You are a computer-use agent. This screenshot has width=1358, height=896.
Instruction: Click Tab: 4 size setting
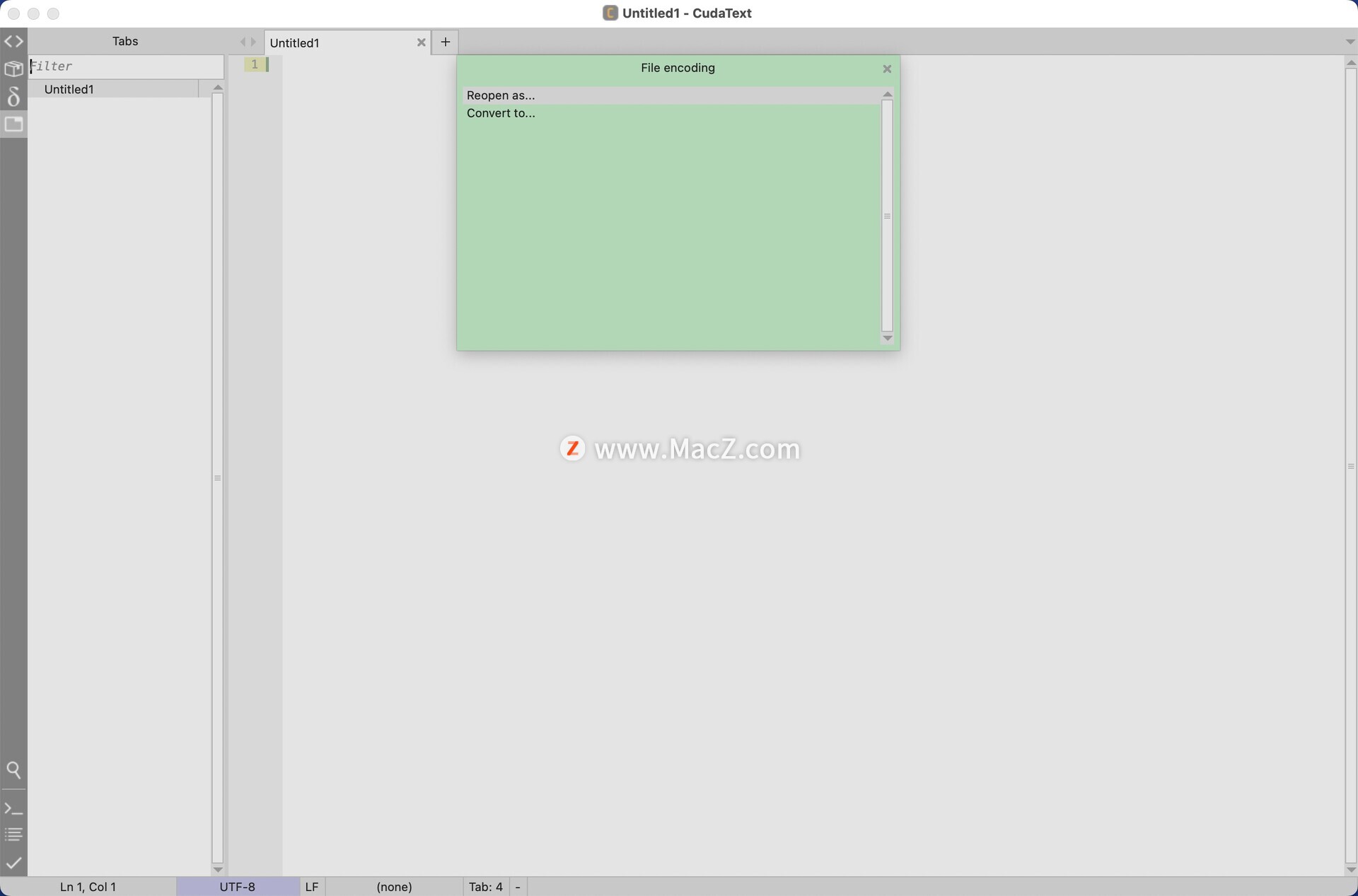tap(485, 887)
